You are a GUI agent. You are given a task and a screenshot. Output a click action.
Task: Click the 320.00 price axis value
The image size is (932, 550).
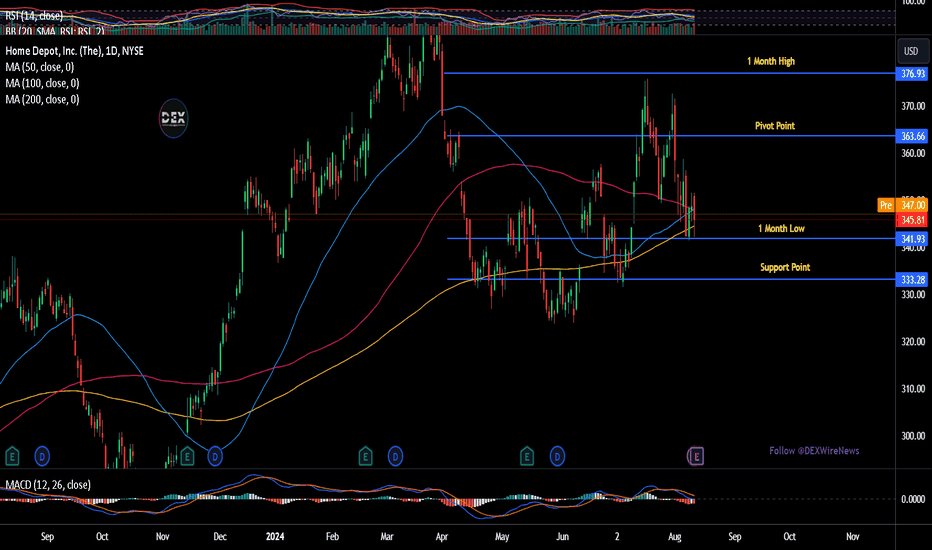coord(913,342)
